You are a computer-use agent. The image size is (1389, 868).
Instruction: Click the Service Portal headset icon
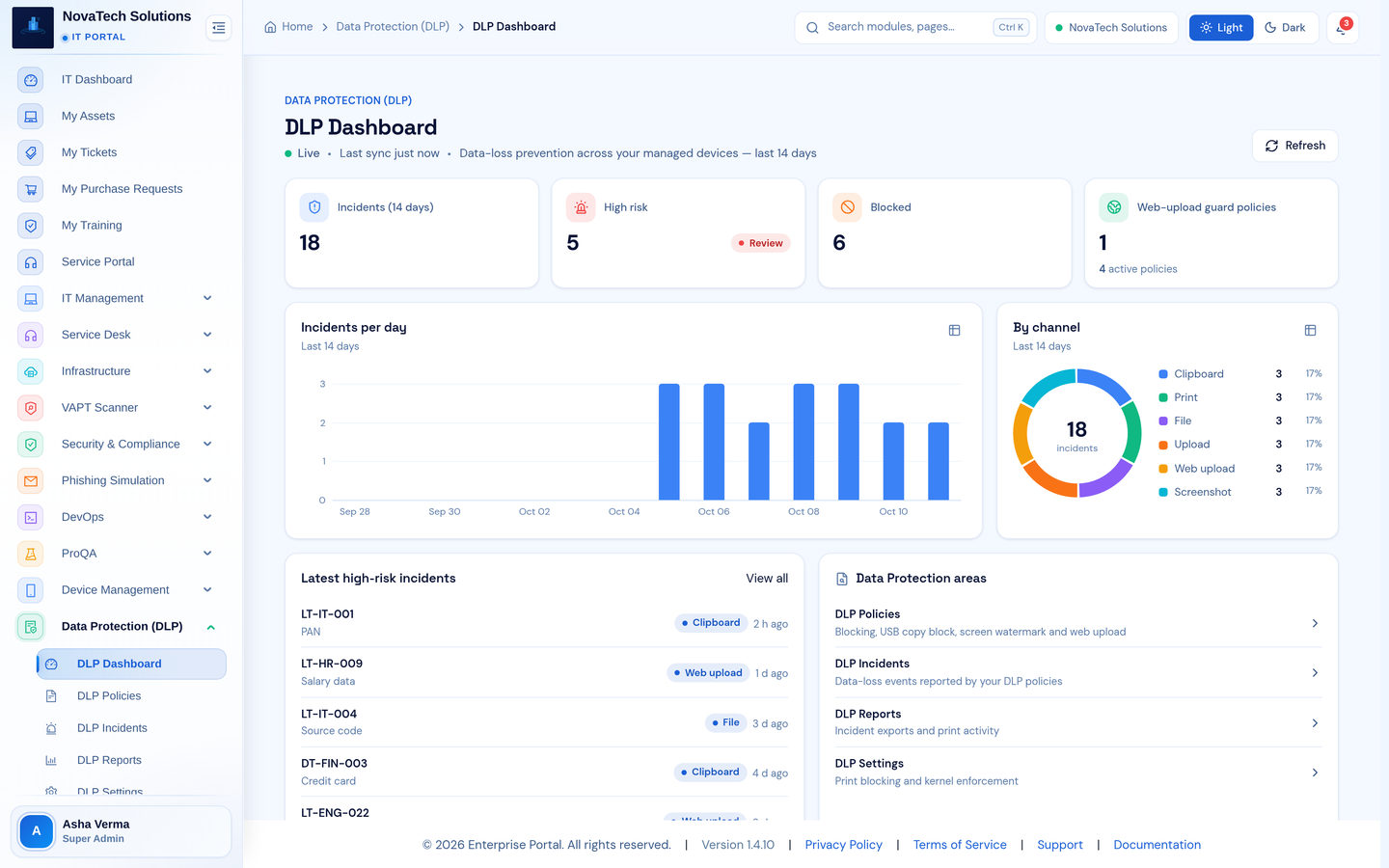(31, 262)
